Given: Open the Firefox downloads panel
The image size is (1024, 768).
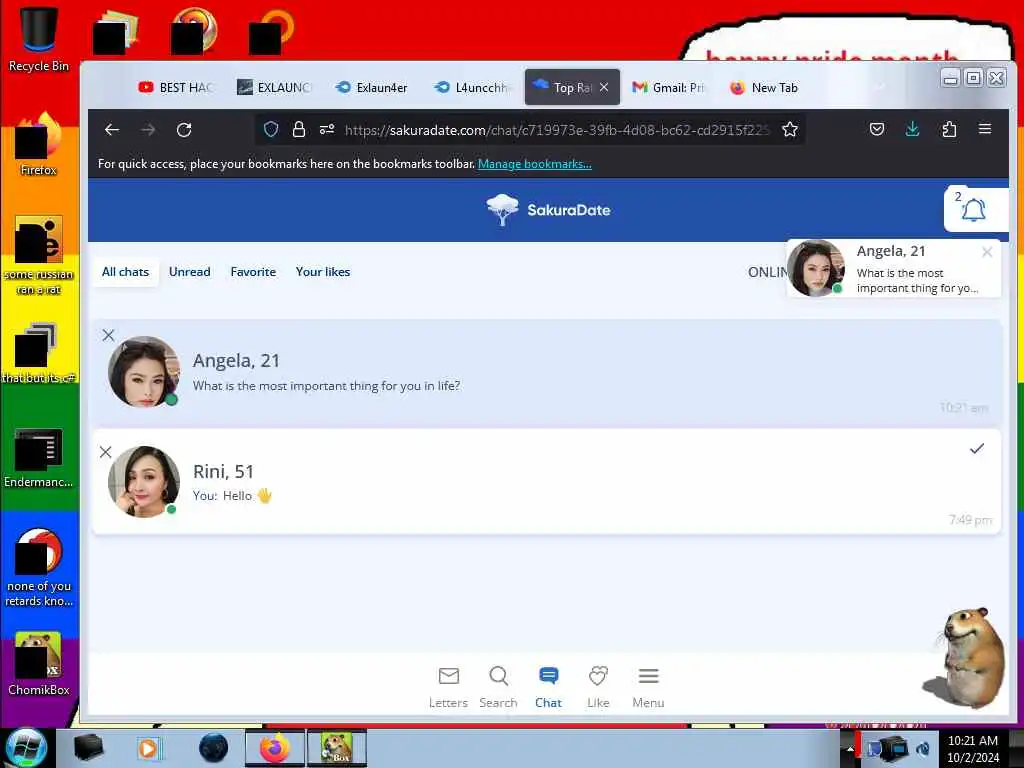Looking at the screenshot, I should [x=912, y=129].
